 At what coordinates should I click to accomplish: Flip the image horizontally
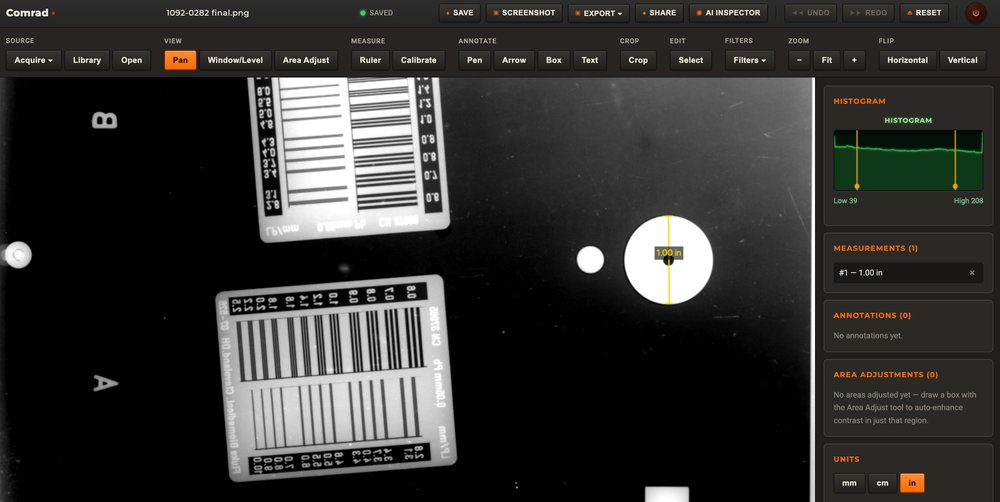click(x=908, y=60)
